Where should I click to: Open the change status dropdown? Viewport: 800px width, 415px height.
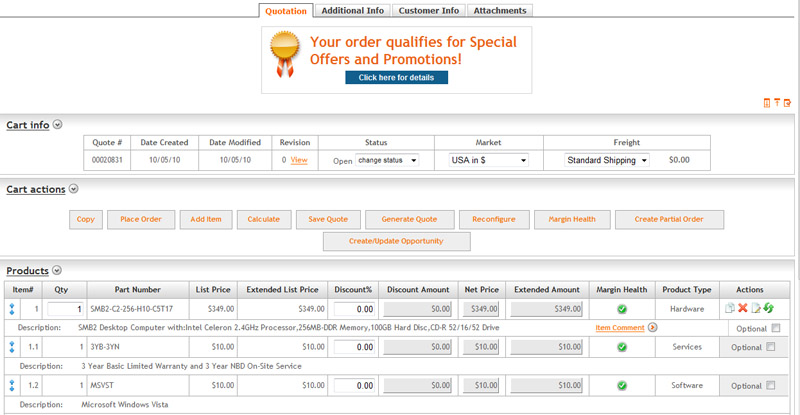(x=387, y=160)
